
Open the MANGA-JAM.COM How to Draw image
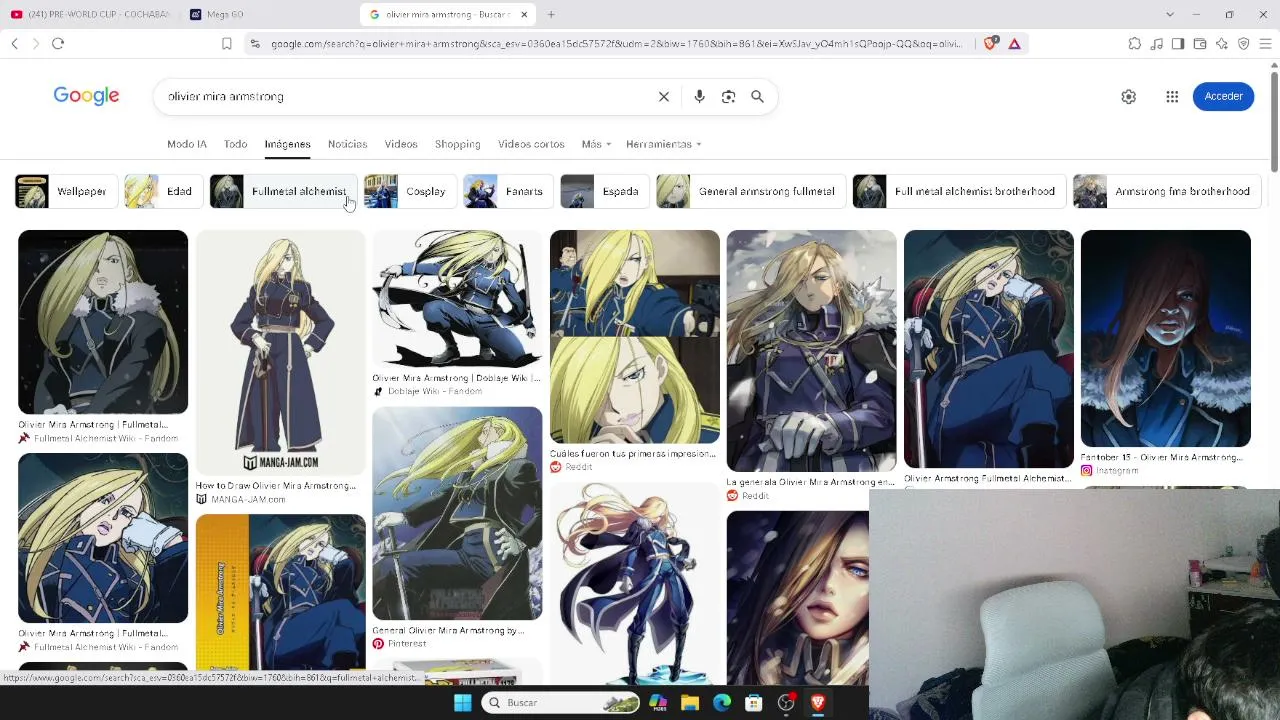click(280, 352)
